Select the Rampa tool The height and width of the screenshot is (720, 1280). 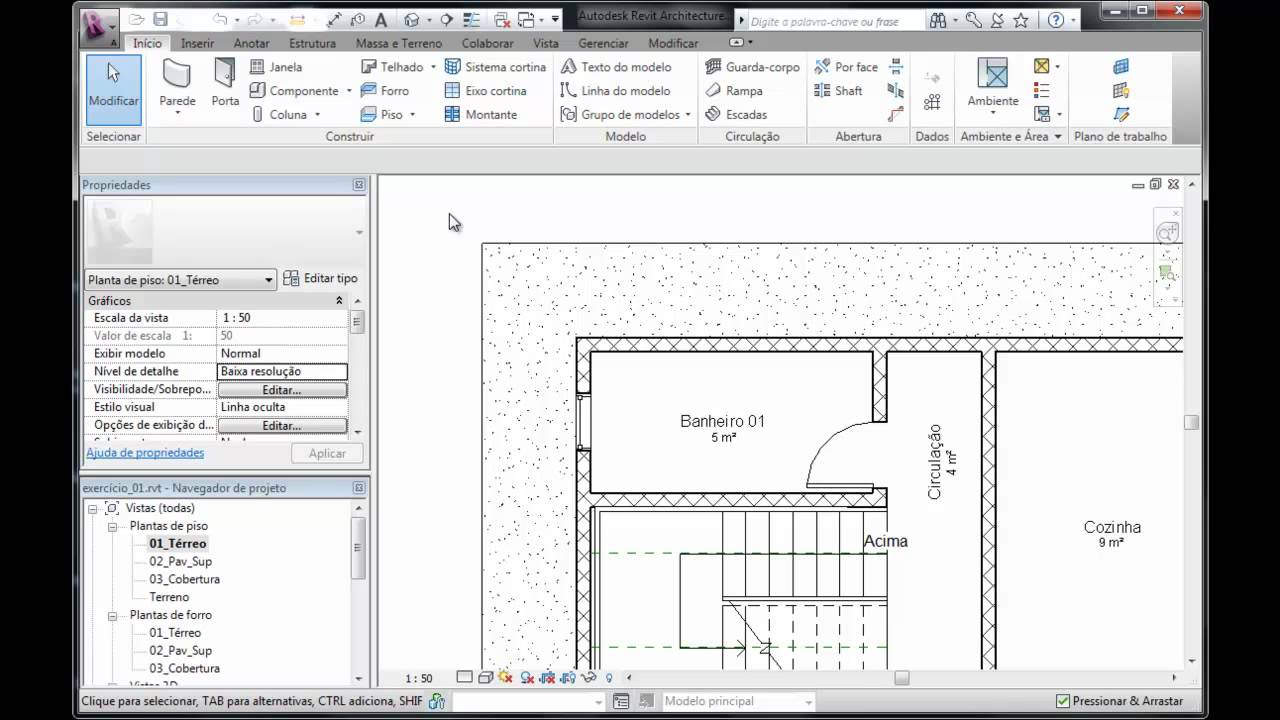click(x=733, y=91)
